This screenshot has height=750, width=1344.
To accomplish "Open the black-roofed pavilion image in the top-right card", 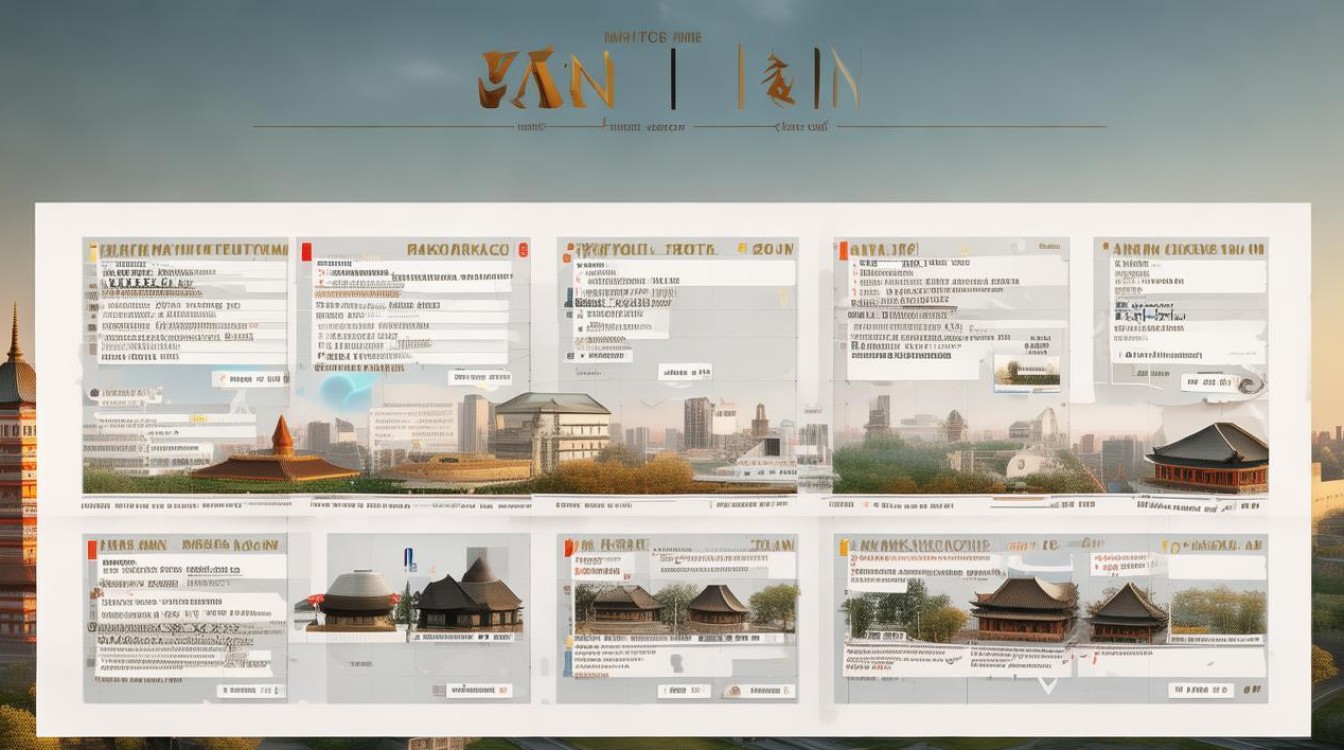I will click(1208, 458).
